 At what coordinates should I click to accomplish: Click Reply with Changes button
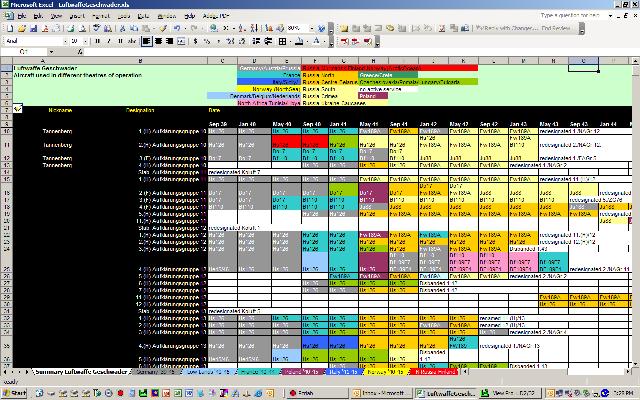click(x=506, y=28)
